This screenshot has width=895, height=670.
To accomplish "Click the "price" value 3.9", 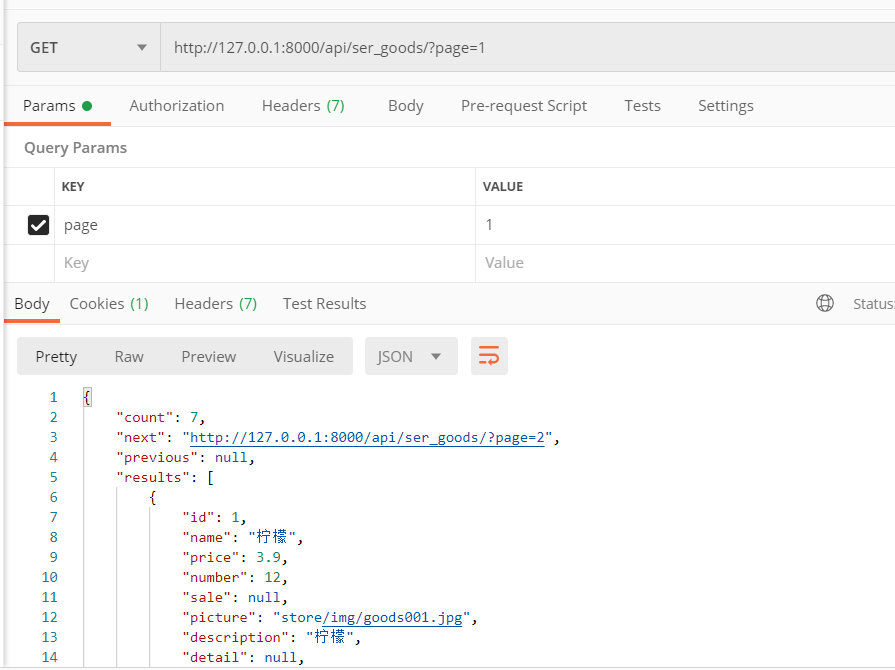I will click(268, 558).
